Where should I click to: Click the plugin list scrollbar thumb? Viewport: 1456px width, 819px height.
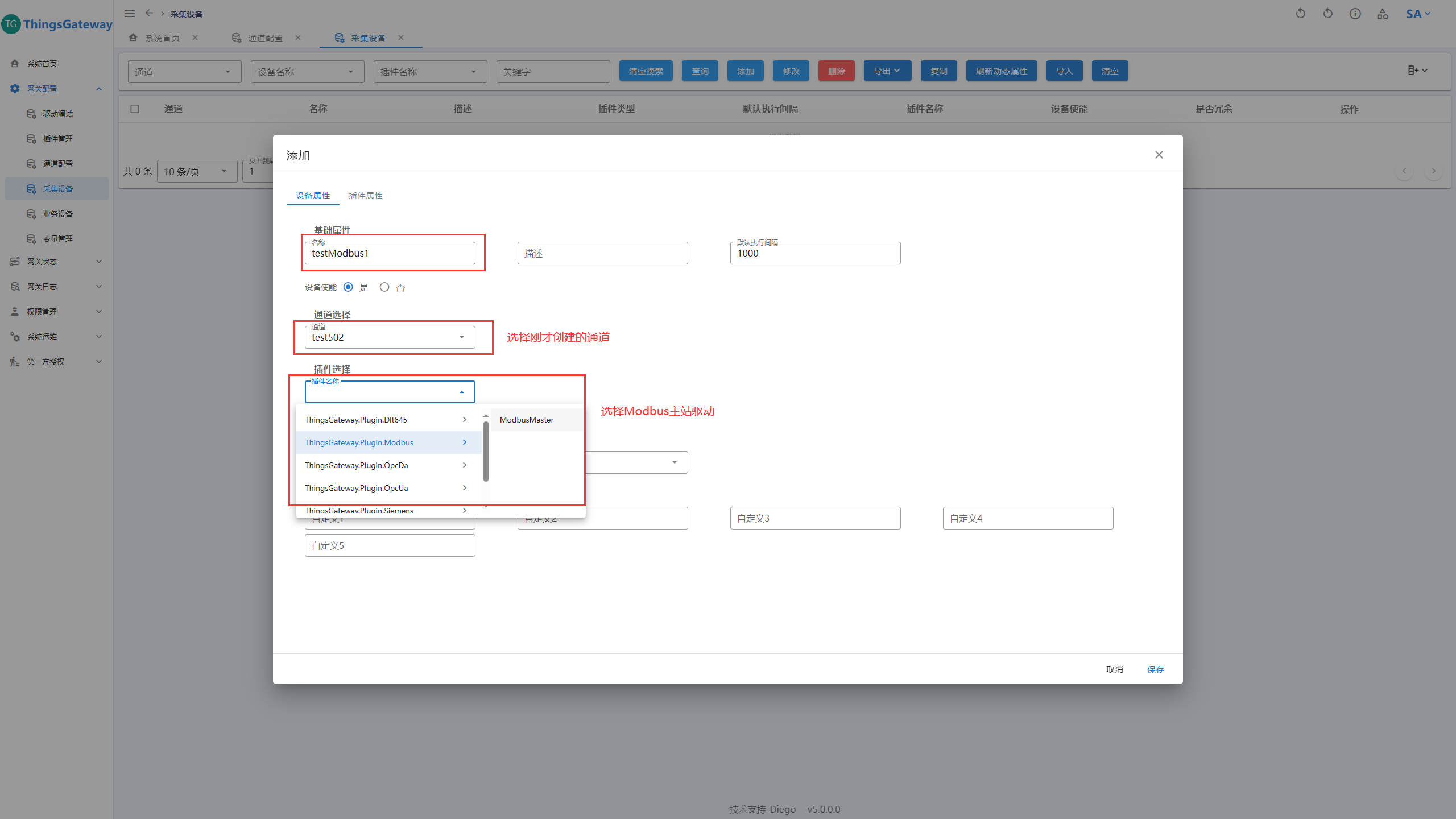click(x=486, y=450)
